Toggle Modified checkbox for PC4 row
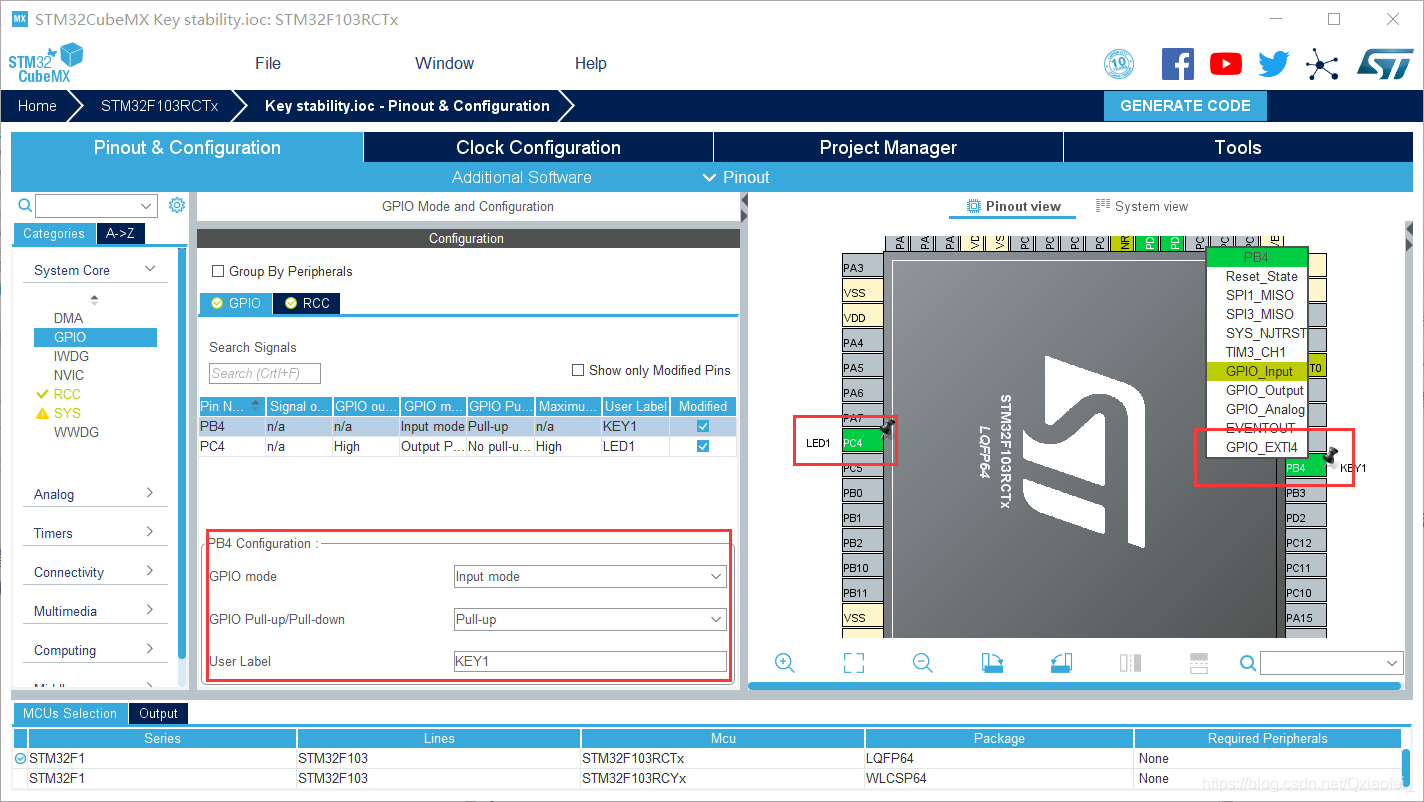This screenshot has height=802, width=1424. [x=703, y=446]
